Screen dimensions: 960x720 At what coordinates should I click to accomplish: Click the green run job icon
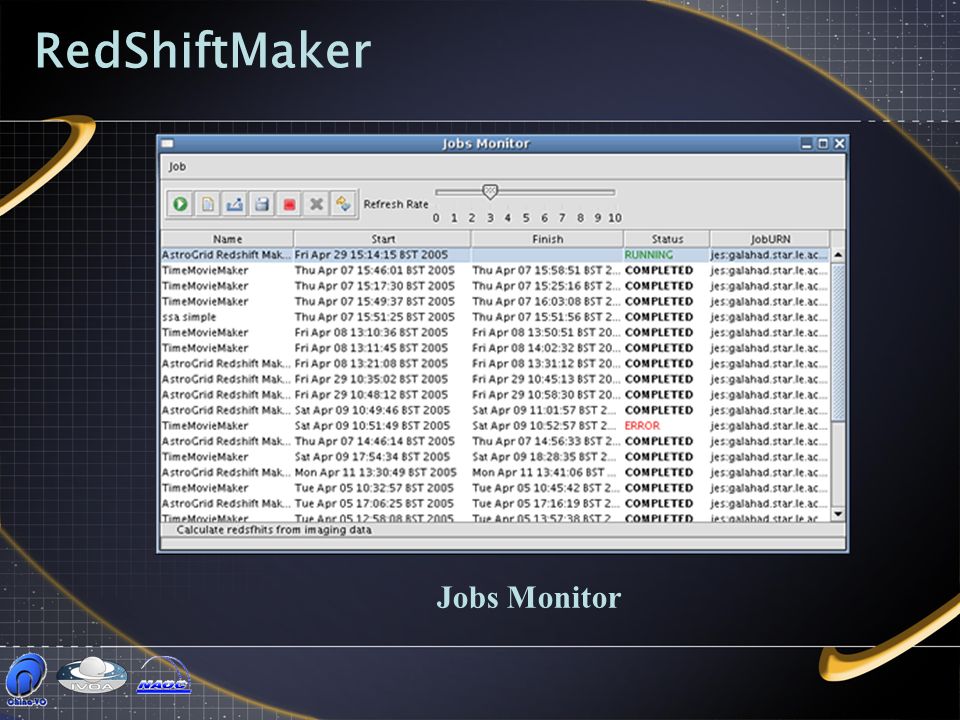(x=181, y=204)
